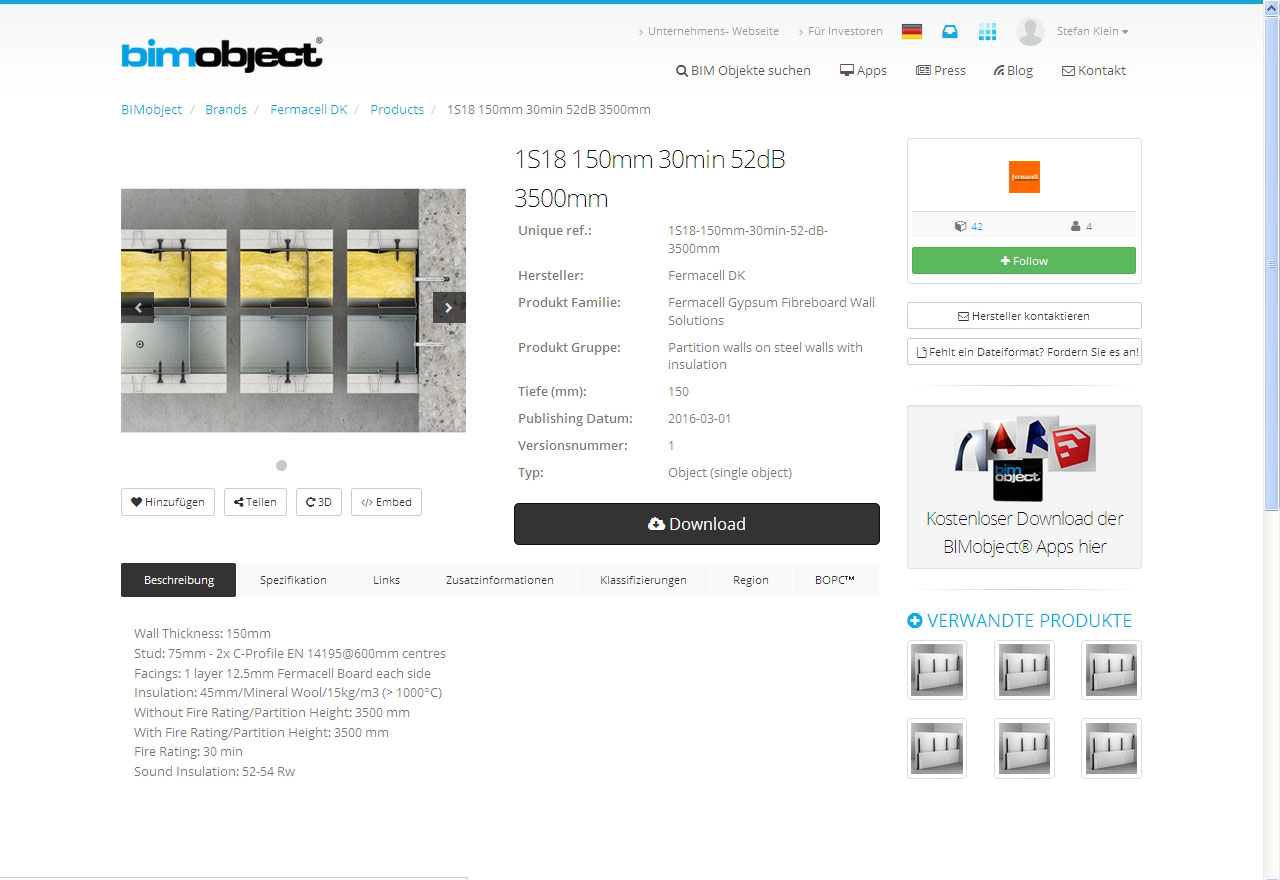The height and width of the screenshot is (880, 1280).
Task: Go to Fermacell DK breadcrumb
Action: (x=309, y=109)
